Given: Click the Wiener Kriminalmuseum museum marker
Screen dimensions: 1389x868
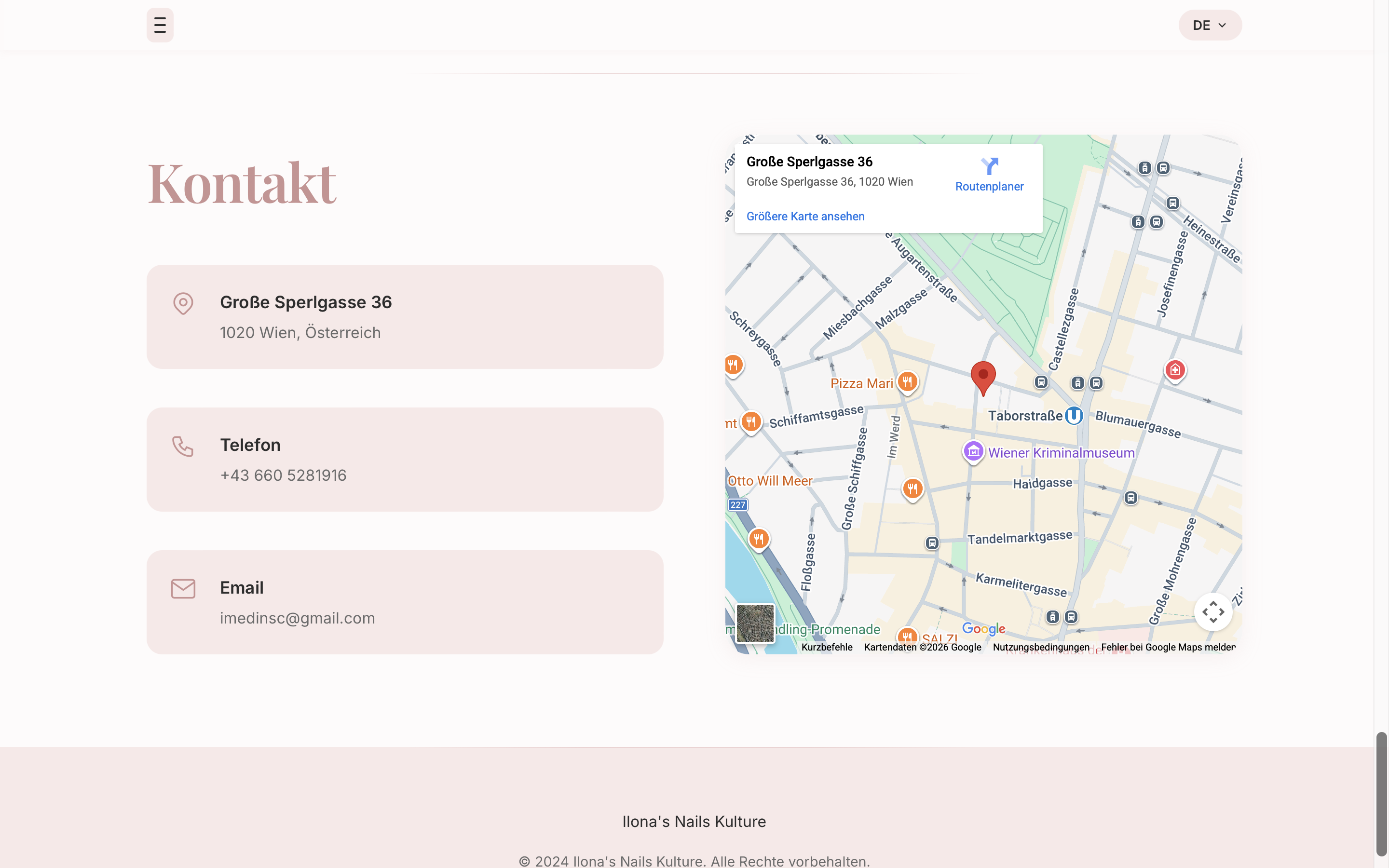Looking at the screenshot, I should (973, 452).
